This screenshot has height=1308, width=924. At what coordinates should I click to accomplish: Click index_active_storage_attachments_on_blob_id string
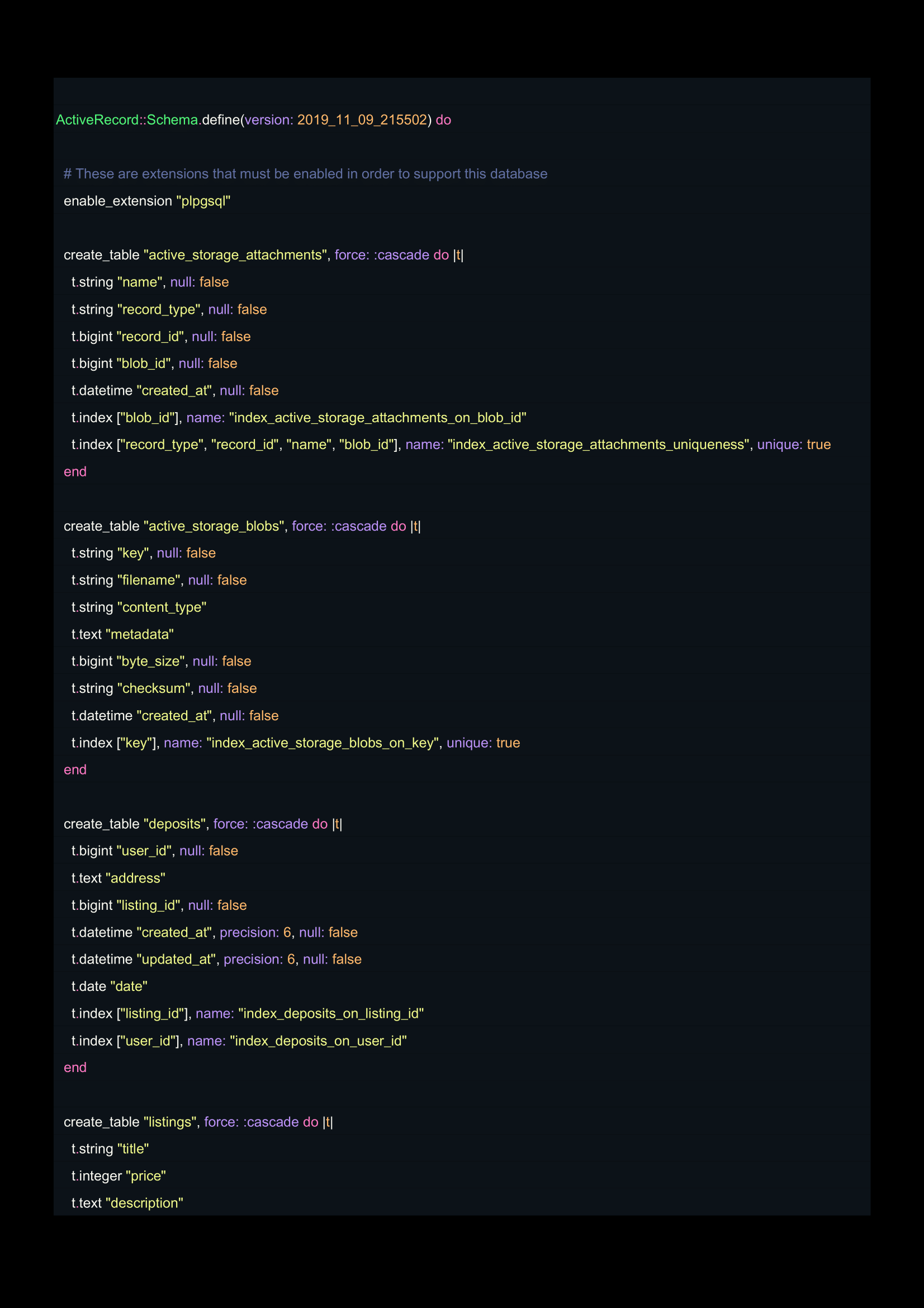click(x=377, y=418)
